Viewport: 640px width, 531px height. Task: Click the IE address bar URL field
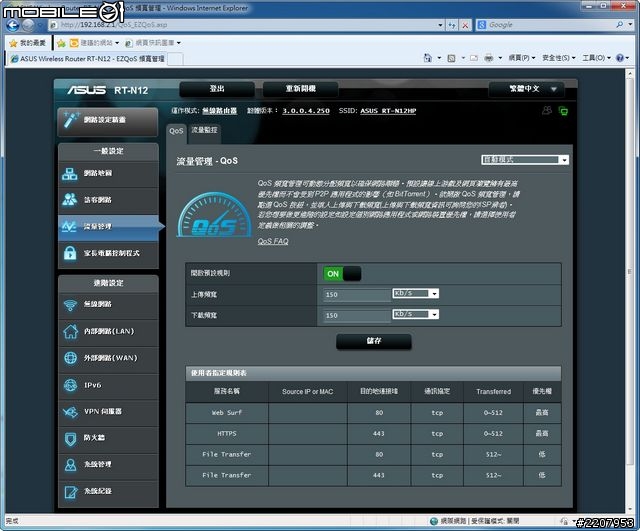[243, 25]
